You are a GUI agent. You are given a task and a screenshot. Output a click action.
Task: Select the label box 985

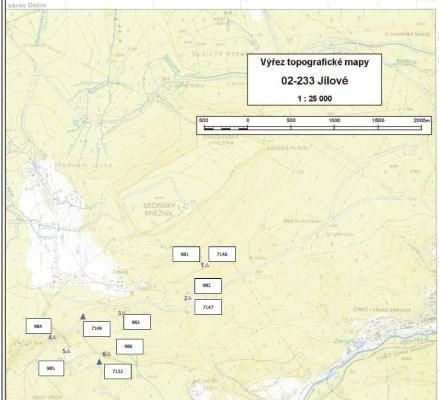click(51, 368)
